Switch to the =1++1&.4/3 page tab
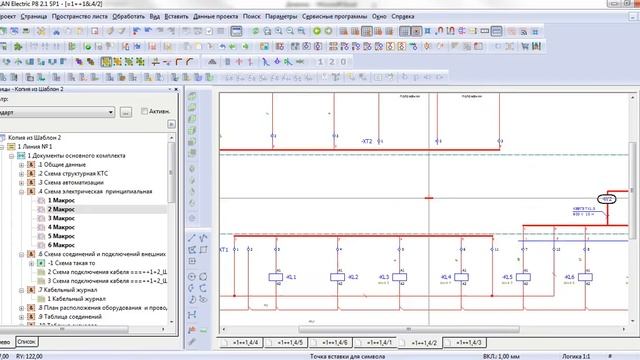The height and width of the screenshot is (360, 640). [x=464, y=342]
